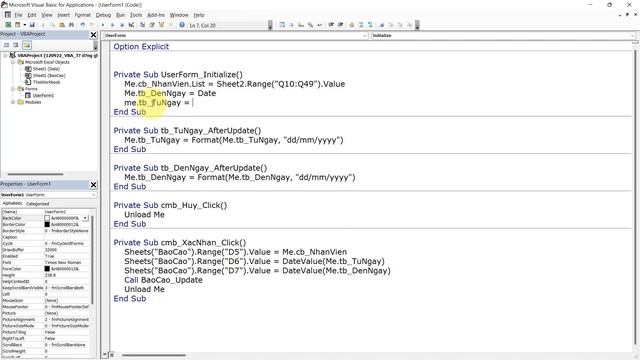Toggle Design Mode icon
The image size is (640, 360).
(x=131, y=25)
